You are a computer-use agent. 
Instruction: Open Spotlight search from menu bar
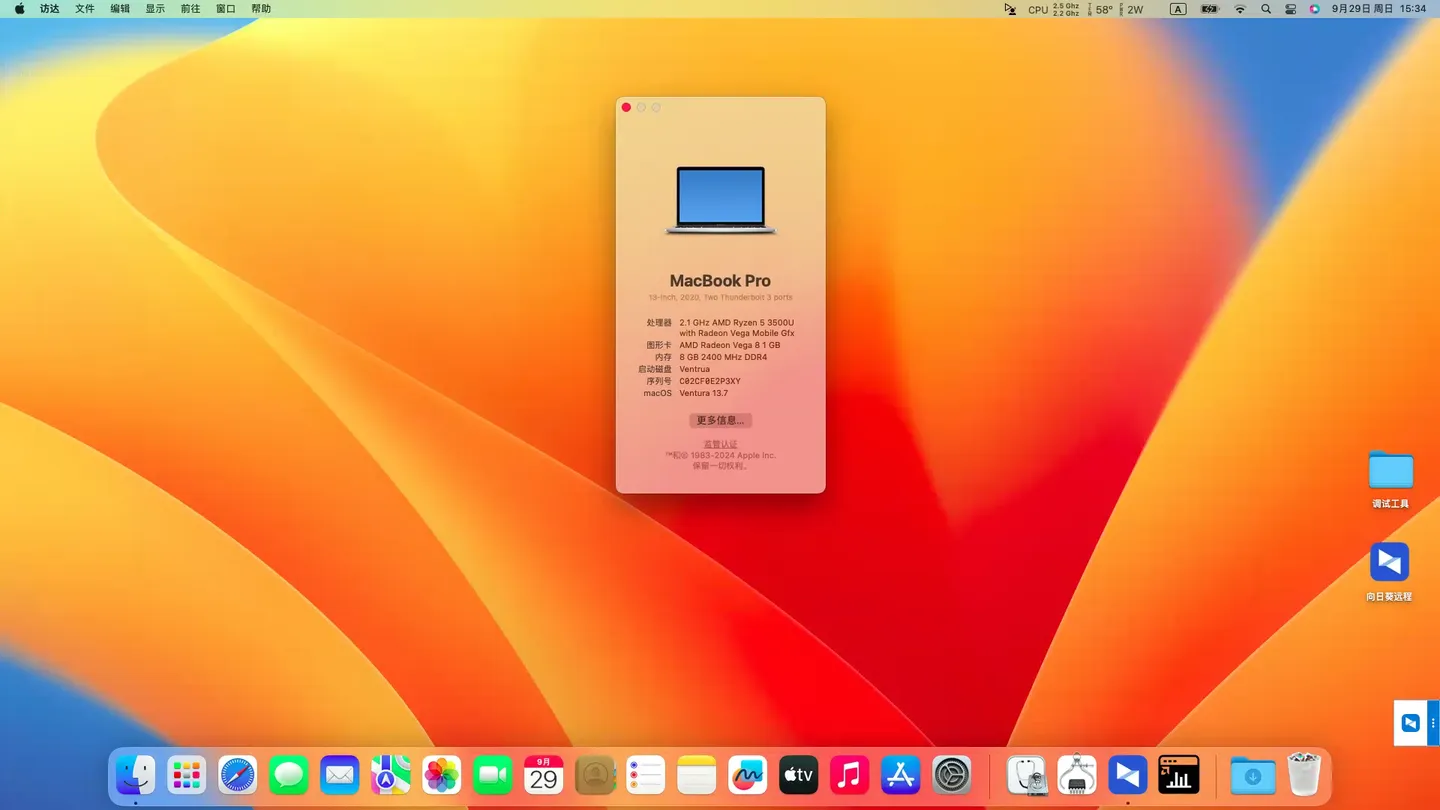point(1265,9)
